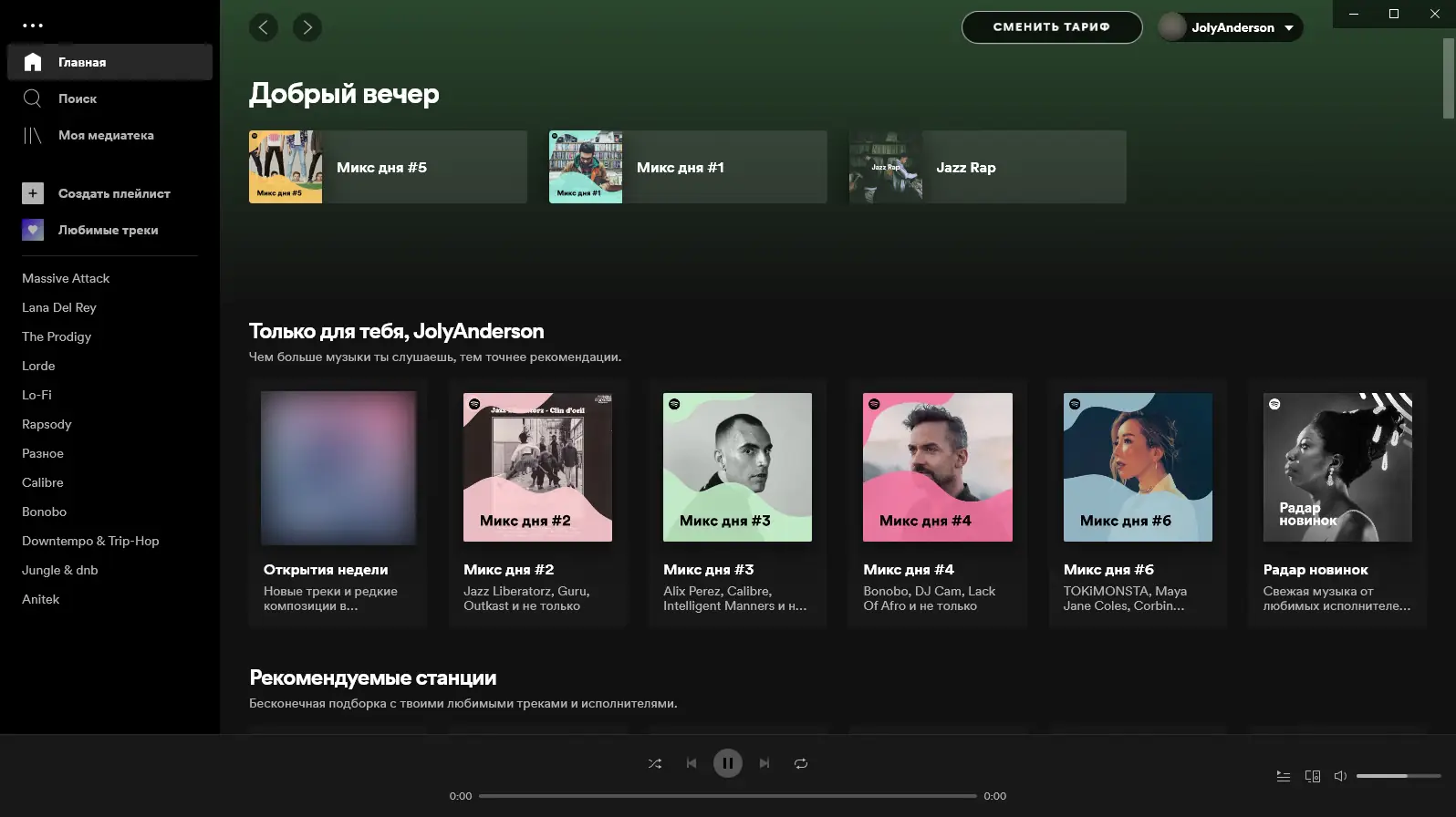The width and height of the screenshot is (1456, 817).
Task: Open the Anitek playlist
Action: point(41,599)
